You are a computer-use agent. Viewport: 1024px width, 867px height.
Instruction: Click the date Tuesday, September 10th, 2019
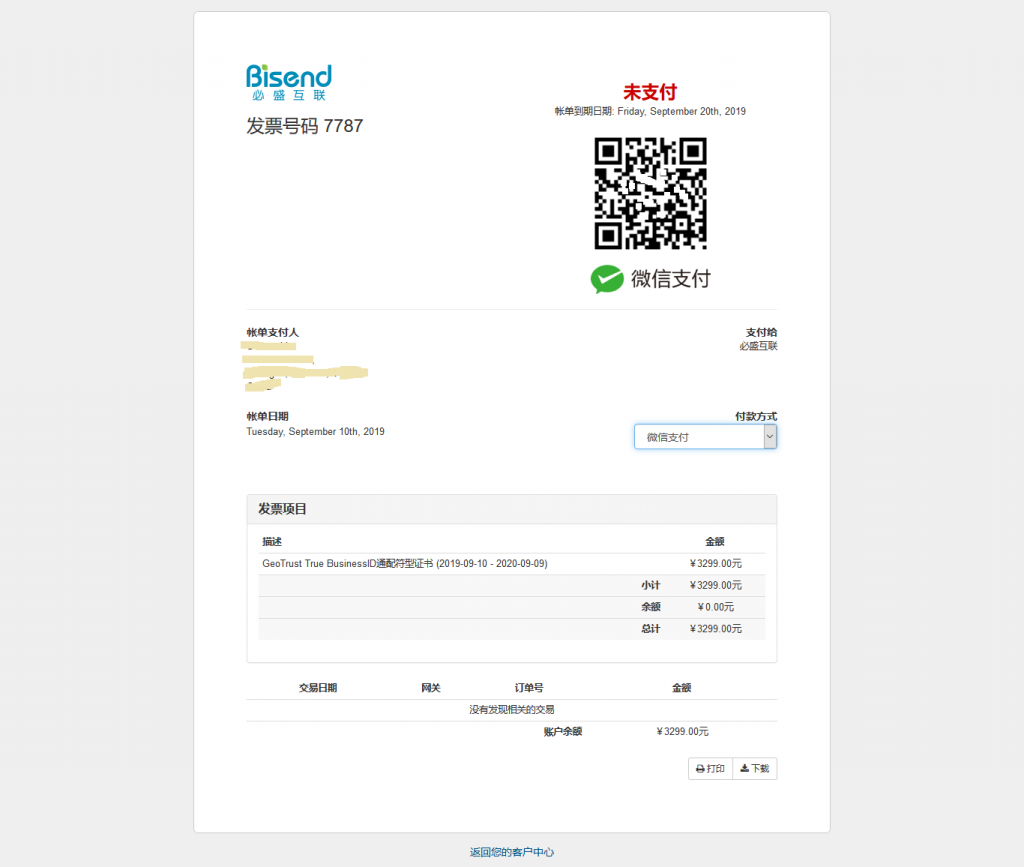(x=315, y=432)
